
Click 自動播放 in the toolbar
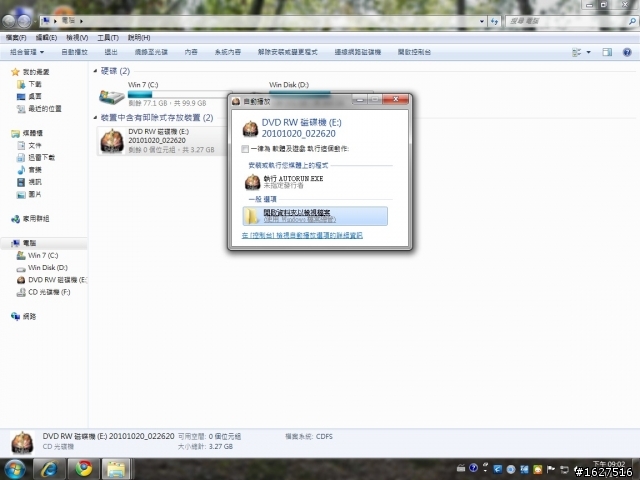click(74, 52)
